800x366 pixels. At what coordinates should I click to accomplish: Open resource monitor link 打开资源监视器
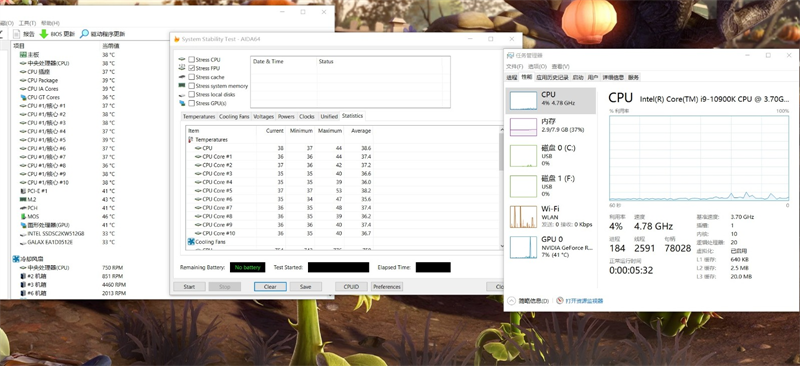(584, 301)
